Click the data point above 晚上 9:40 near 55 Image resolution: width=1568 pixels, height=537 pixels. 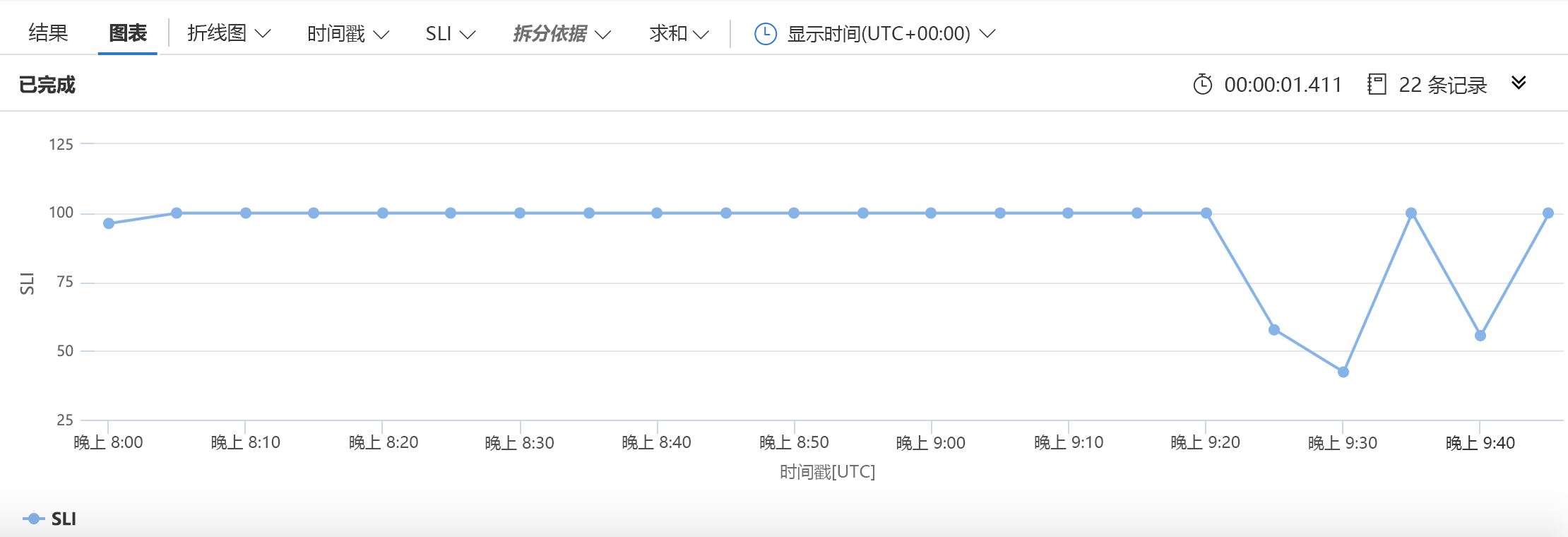click(x=1480, y=336)
